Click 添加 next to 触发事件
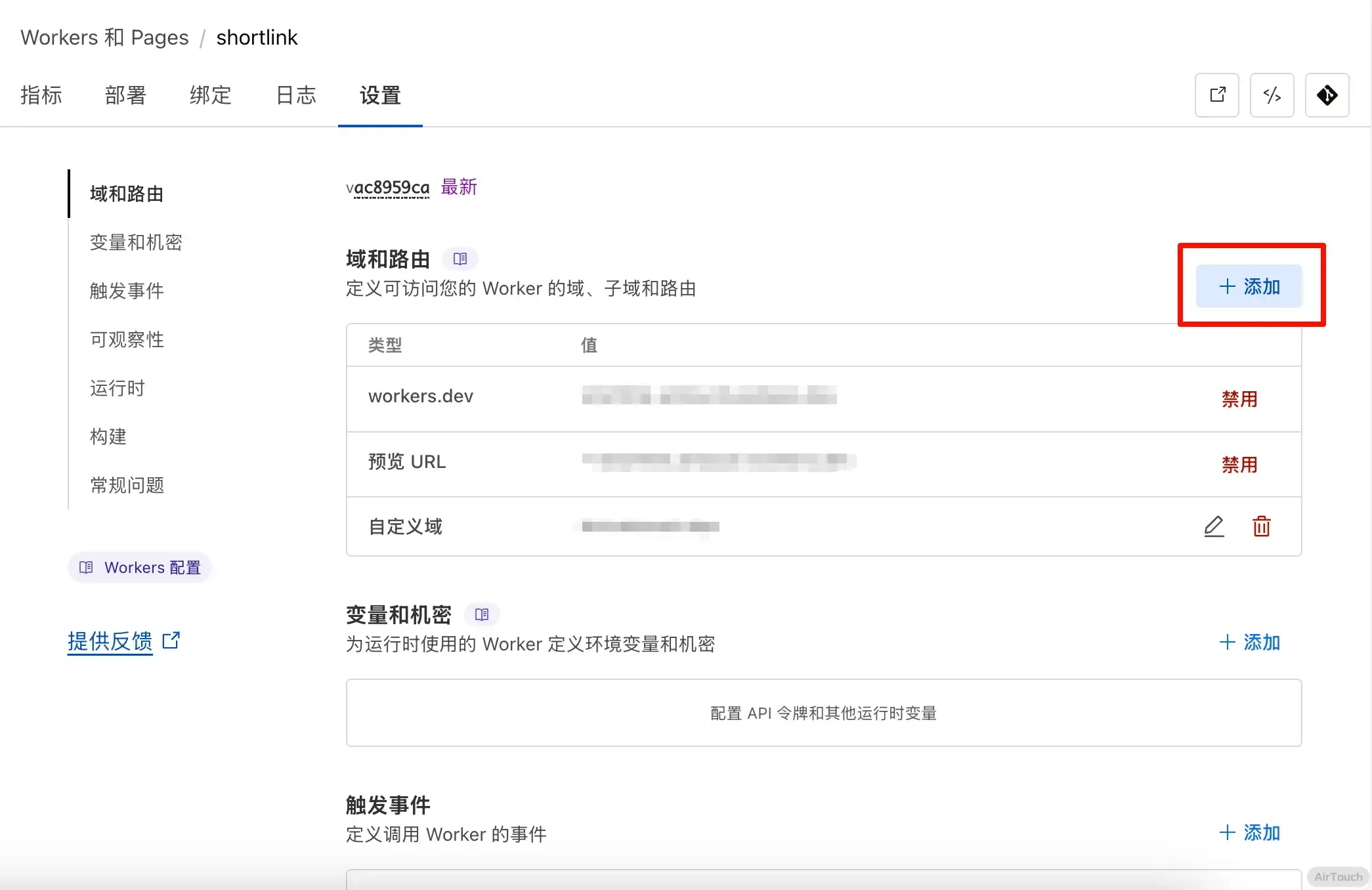The image size is (1372, 890). [1249, 833]
